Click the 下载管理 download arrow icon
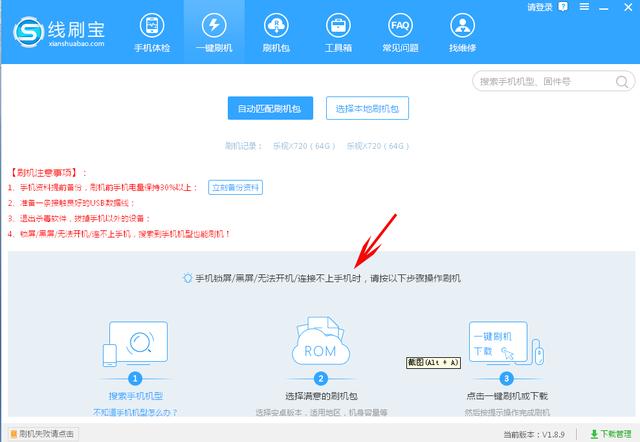 pyautogui.click(x=594, y=434)
